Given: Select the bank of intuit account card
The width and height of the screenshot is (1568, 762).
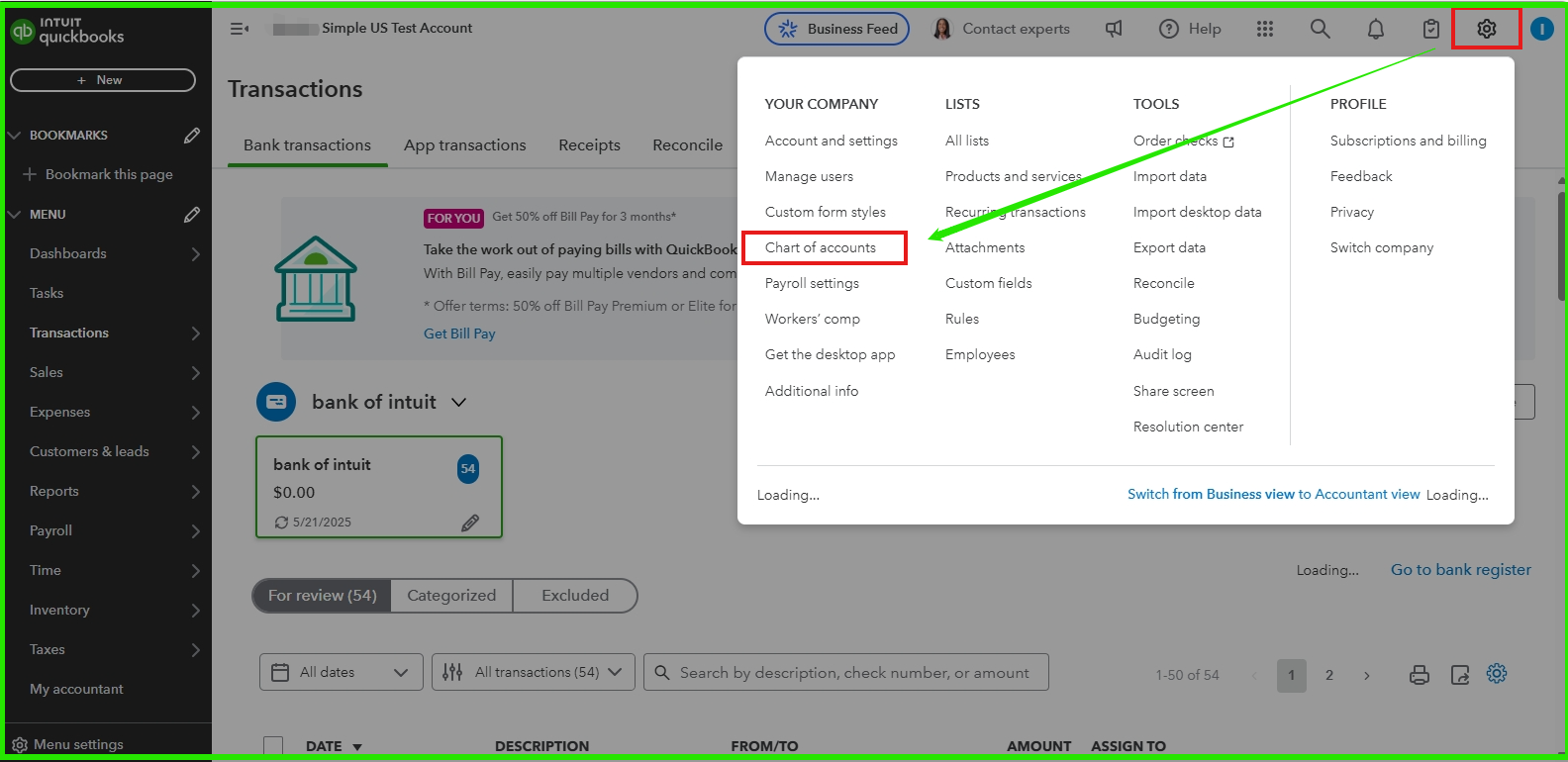Looking at the screenshot, I should pyautogui.click(x=379, y=487).
